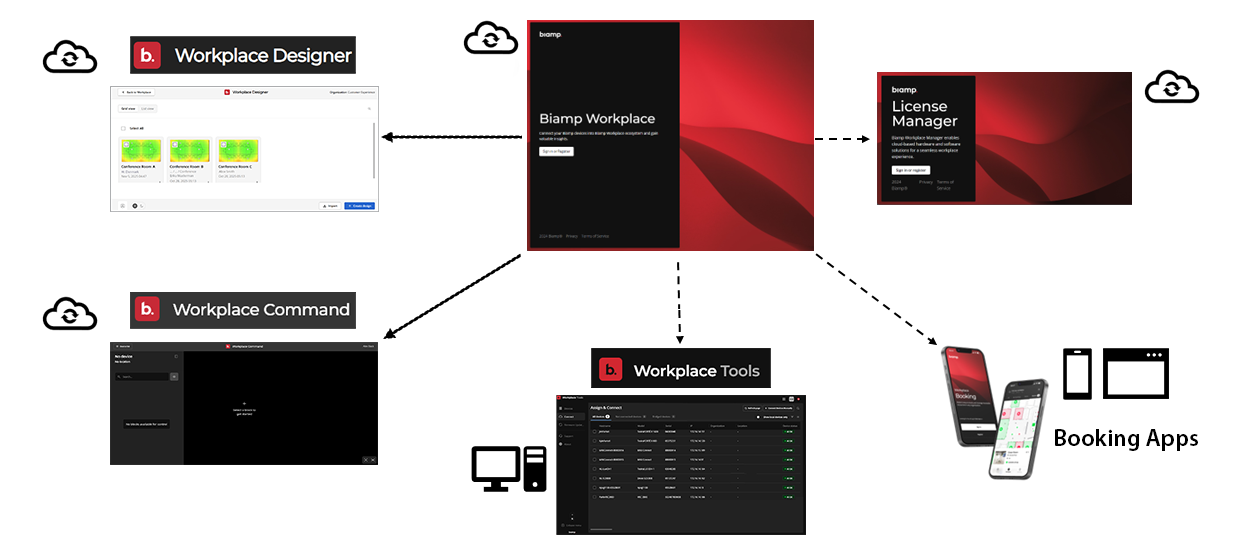Open the All devices tab in Workplace Tools

click(601, 417)
